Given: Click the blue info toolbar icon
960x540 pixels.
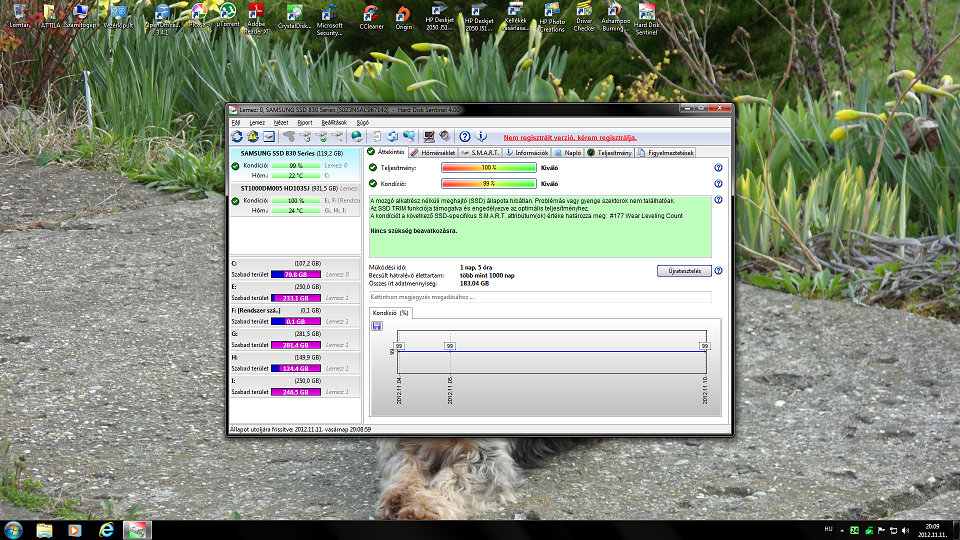Looking at the screenshot, I should (x=481, y=137).
